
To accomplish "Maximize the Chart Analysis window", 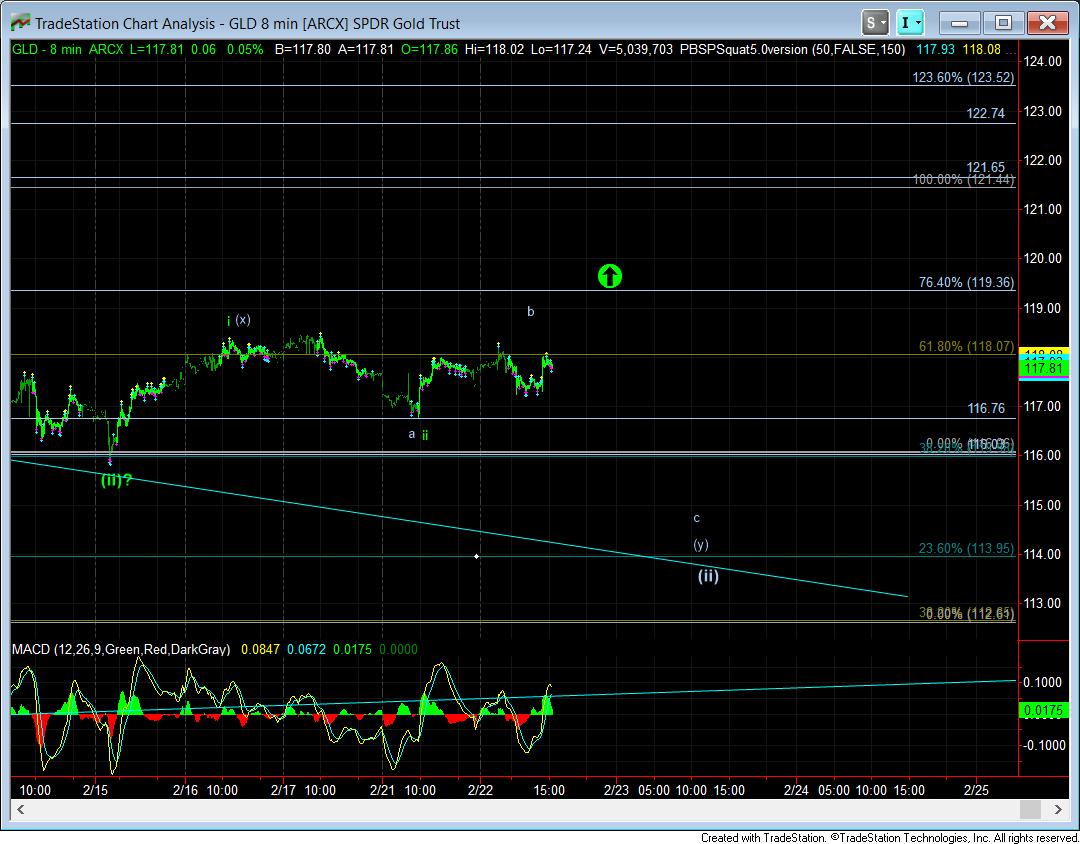I will tap(1004, 23).
